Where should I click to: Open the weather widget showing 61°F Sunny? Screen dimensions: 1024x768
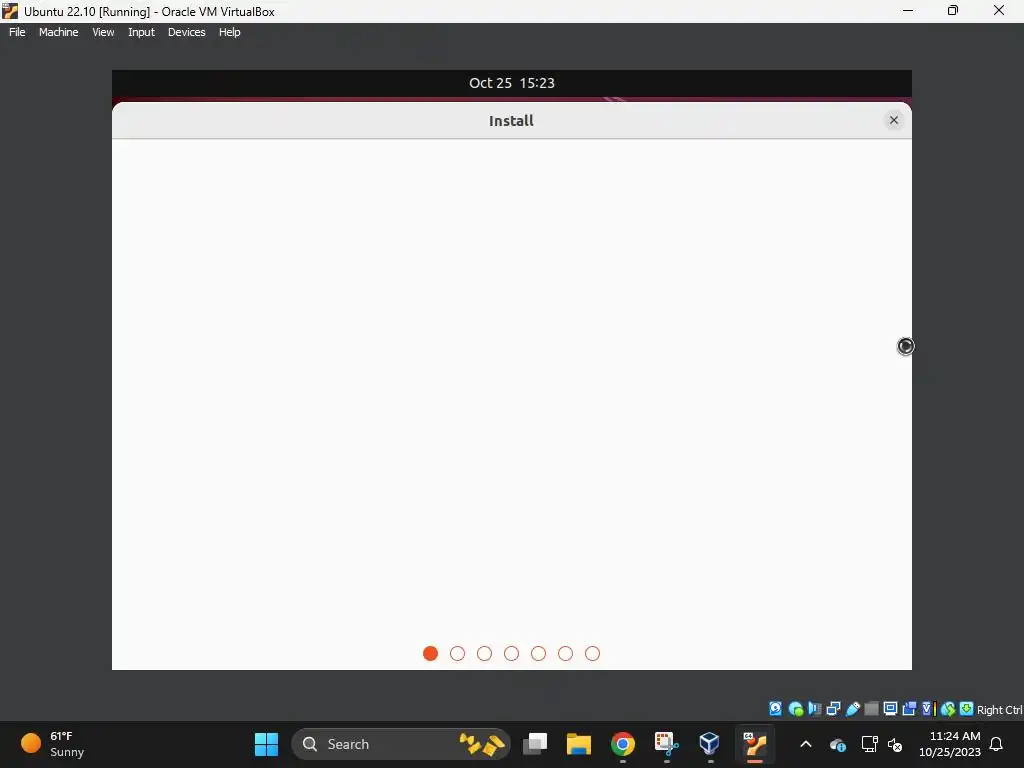pyautogui.click(x=53, y=744)
